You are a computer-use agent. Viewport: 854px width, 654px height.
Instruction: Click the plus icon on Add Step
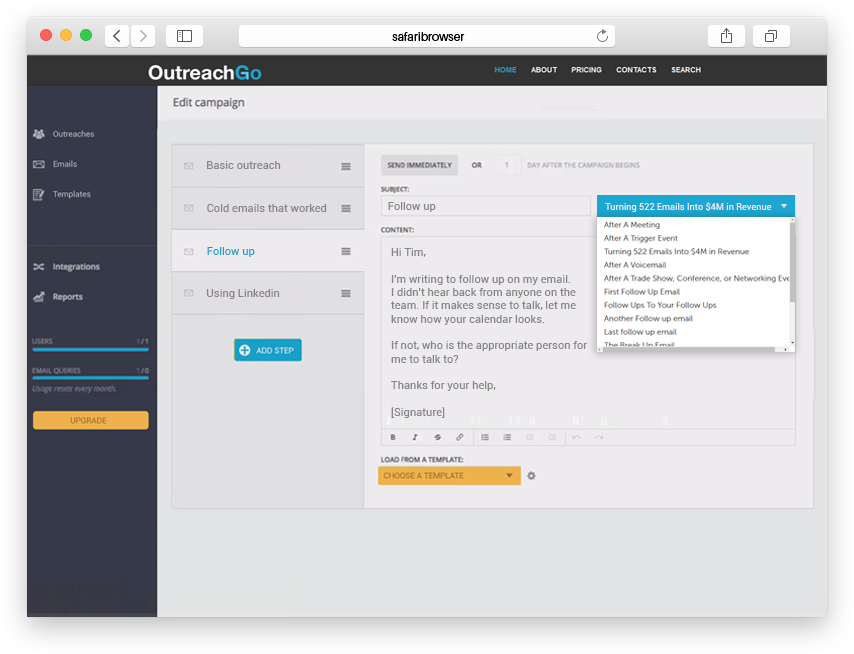[x=245, y=350]
